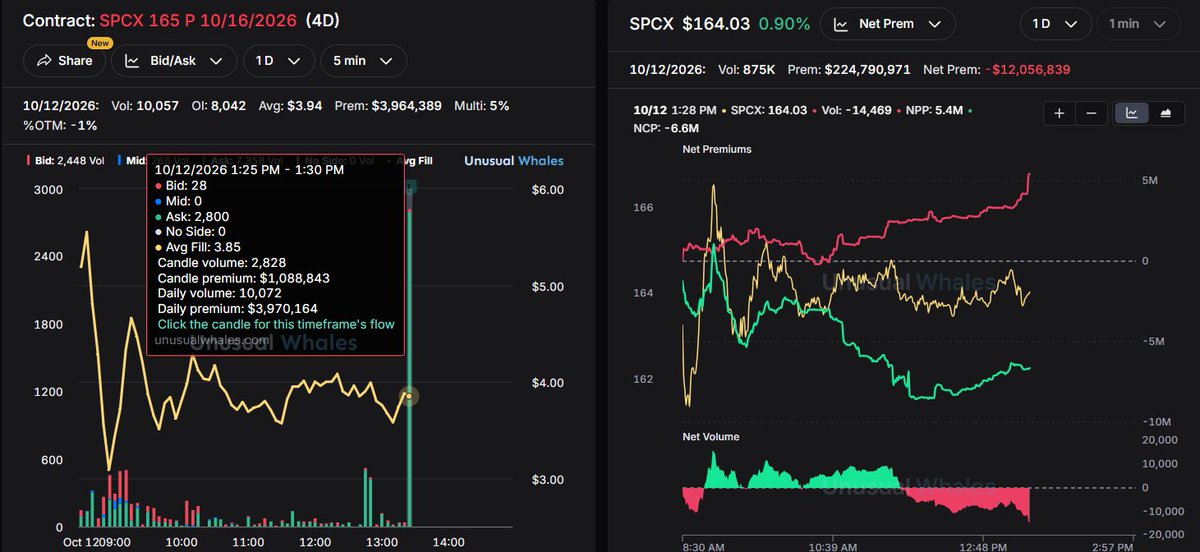
Task: Zoom out with the minus icon
Action: (1091, 113)
